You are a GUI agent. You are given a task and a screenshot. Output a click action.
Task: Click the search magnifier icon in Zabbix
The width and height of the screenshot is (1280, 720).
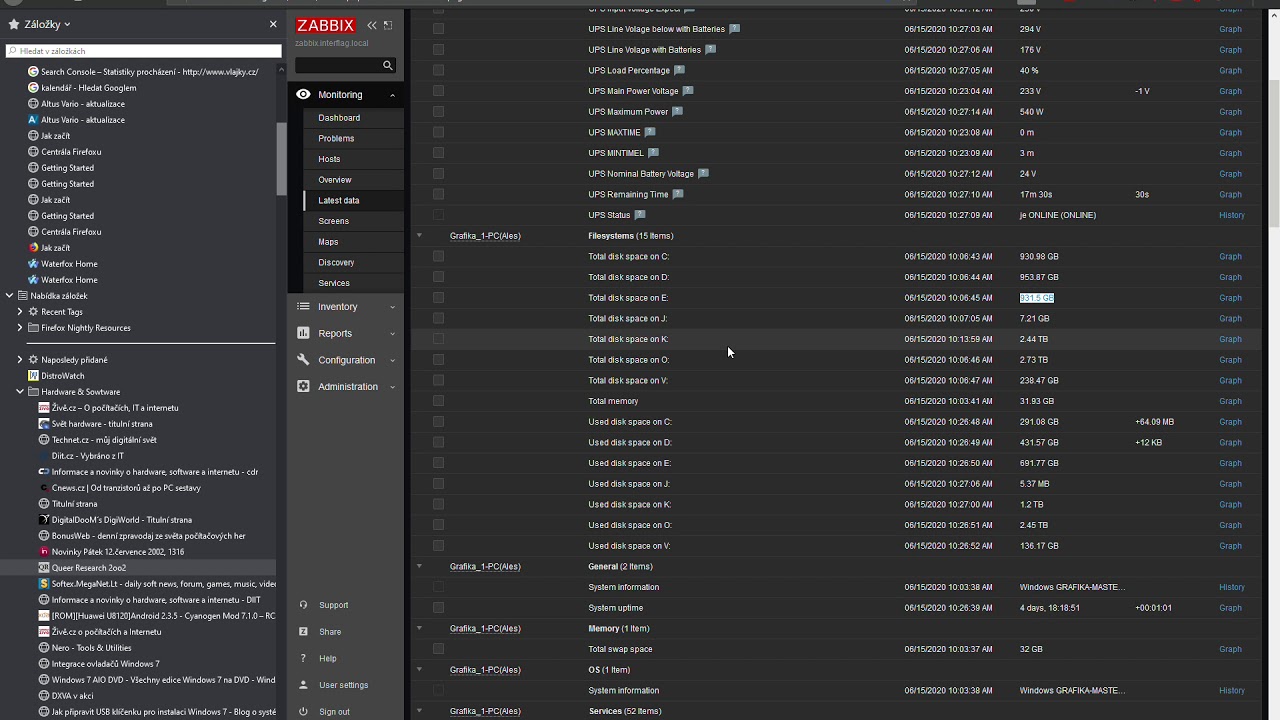point(388,65)
